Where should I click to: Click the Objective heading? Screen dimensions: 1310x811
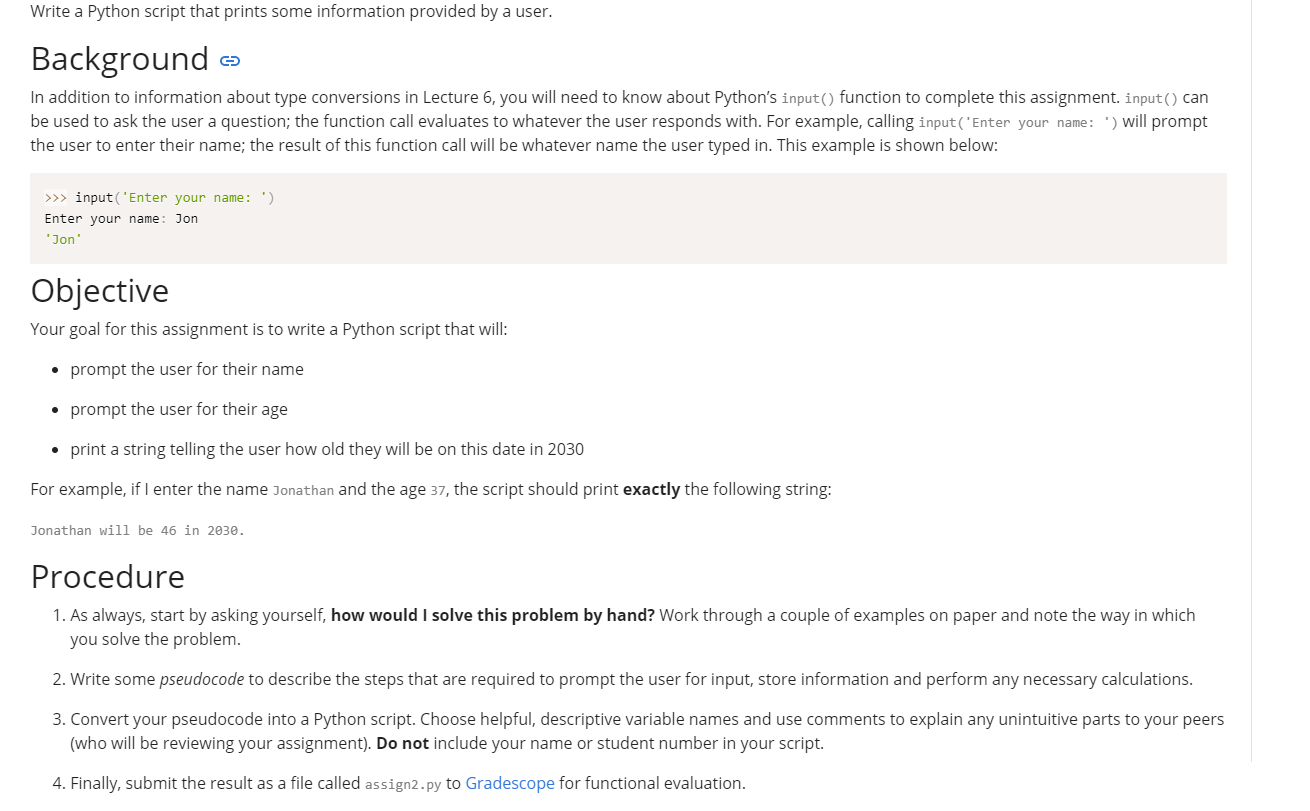coord(100,290)
